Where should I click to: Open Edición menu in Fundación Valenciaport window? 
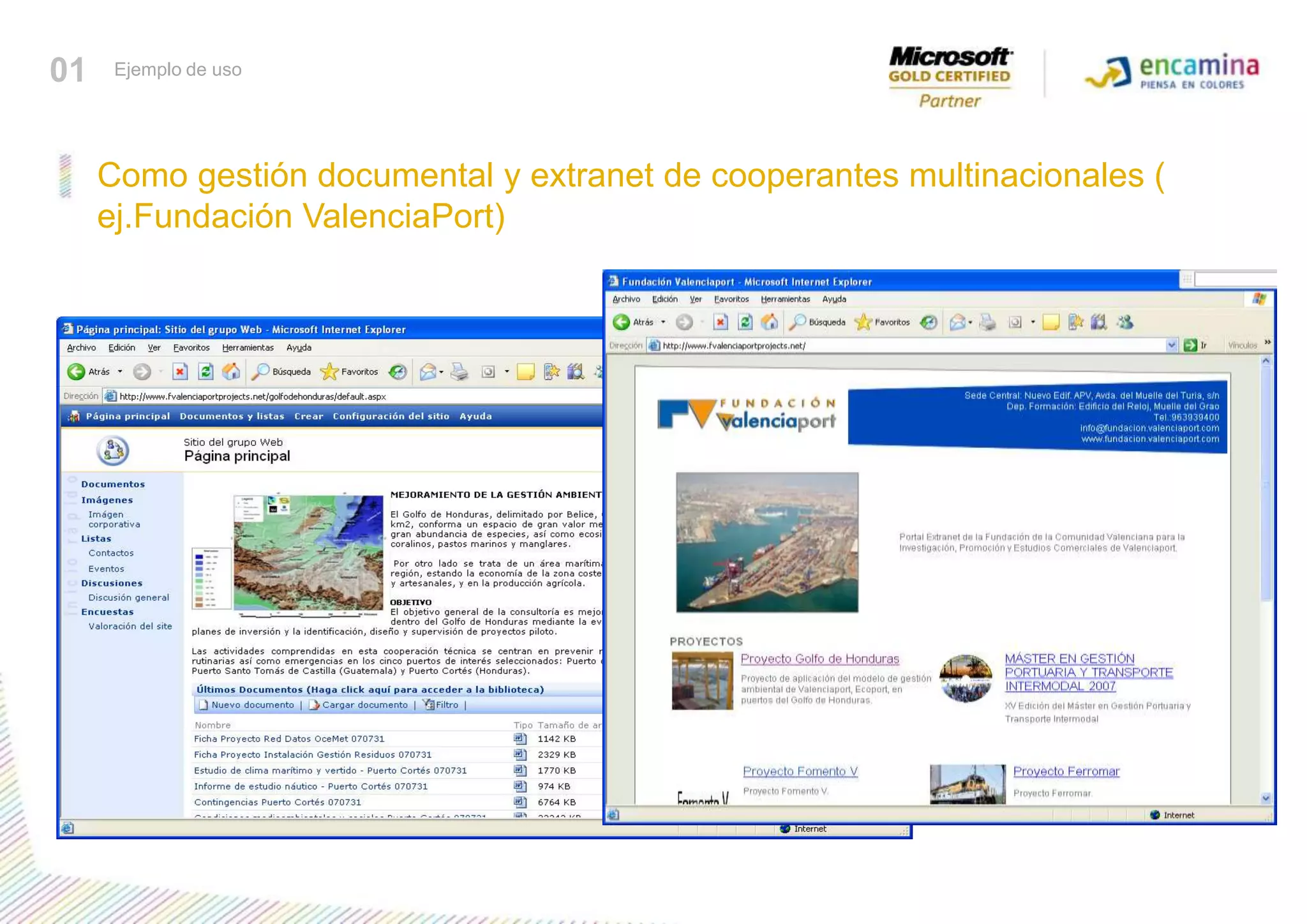pos(665,299)
